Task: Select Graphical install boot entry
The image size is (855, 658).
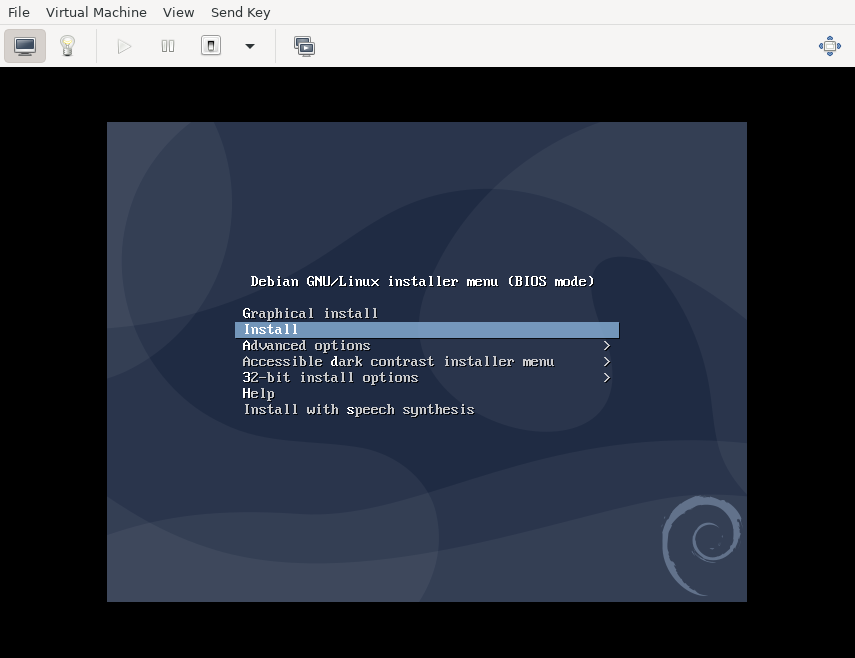Action: [427, 313]
